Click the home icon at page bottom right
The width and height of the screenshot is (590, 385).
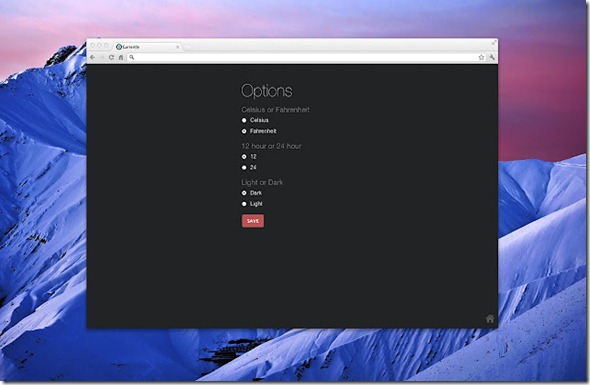490,319
